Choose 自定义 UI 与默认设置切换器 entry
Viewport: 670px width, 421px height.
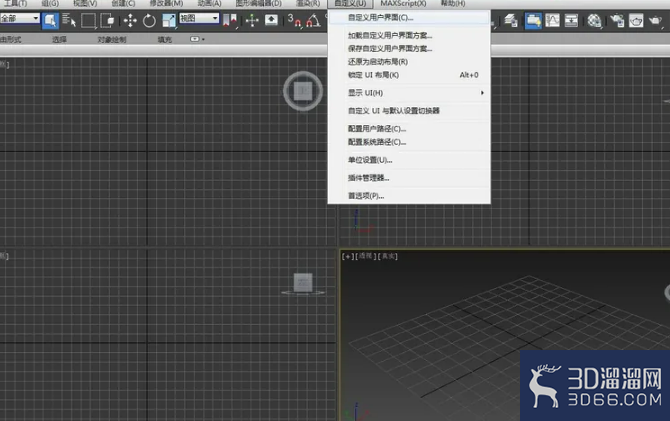(409, 111)
